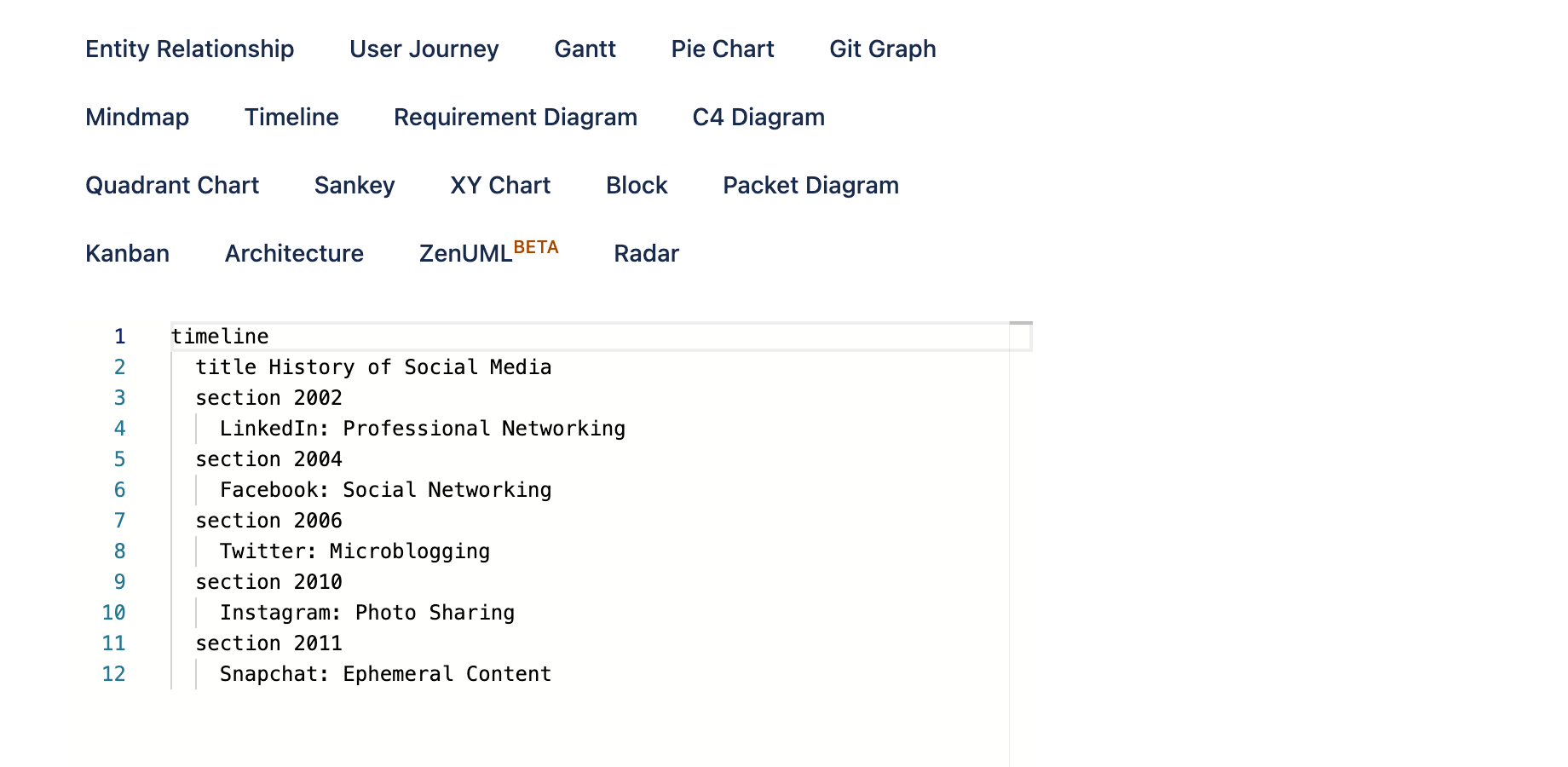The height and width of the screenshot is (767, 1568).
Task: Click the editor scrollbar thumb at top right
Action: click(1021, 324)
